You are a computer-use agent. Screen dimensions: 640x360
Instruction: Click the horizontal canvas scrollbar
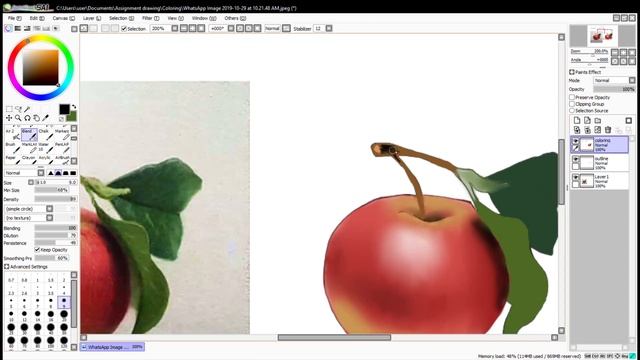coord(334,338)
